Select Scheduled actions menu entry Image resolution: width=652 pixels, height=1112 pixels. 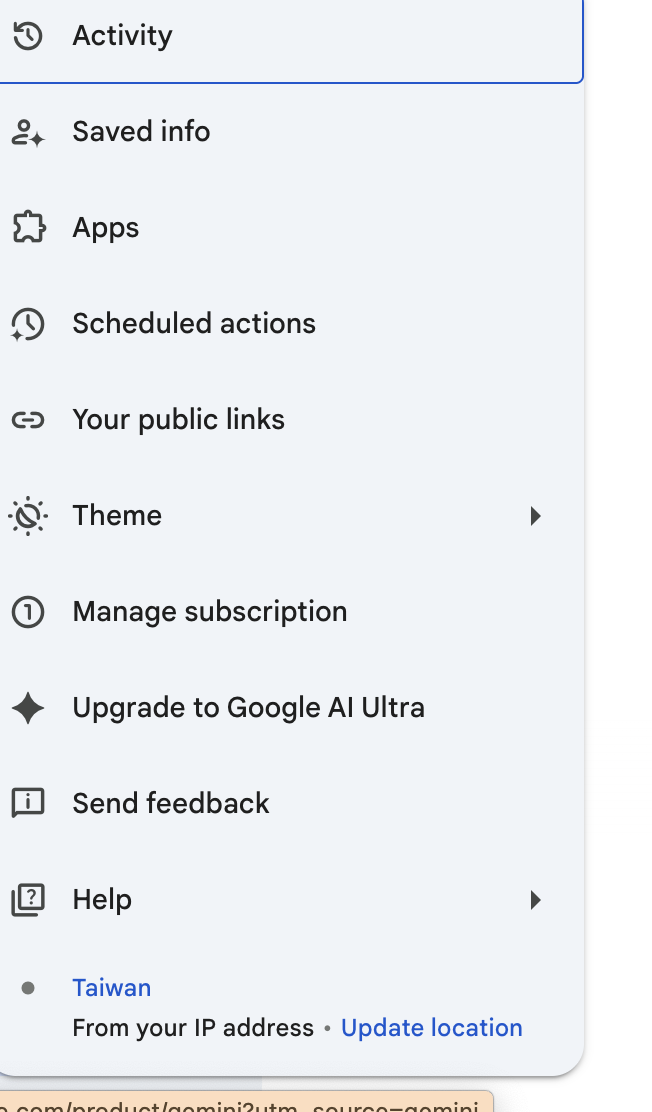291,323
